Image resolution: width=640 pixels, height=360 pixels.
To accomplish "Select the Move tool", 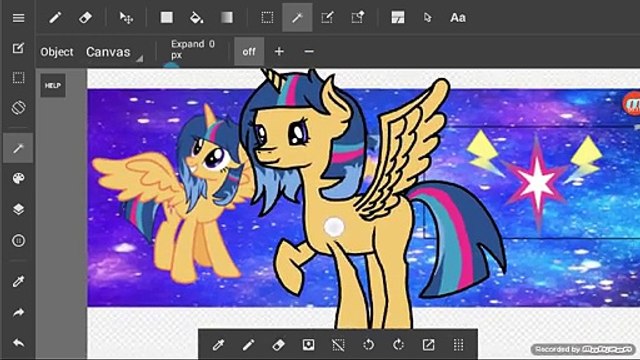I will click(x=126, y=18).
